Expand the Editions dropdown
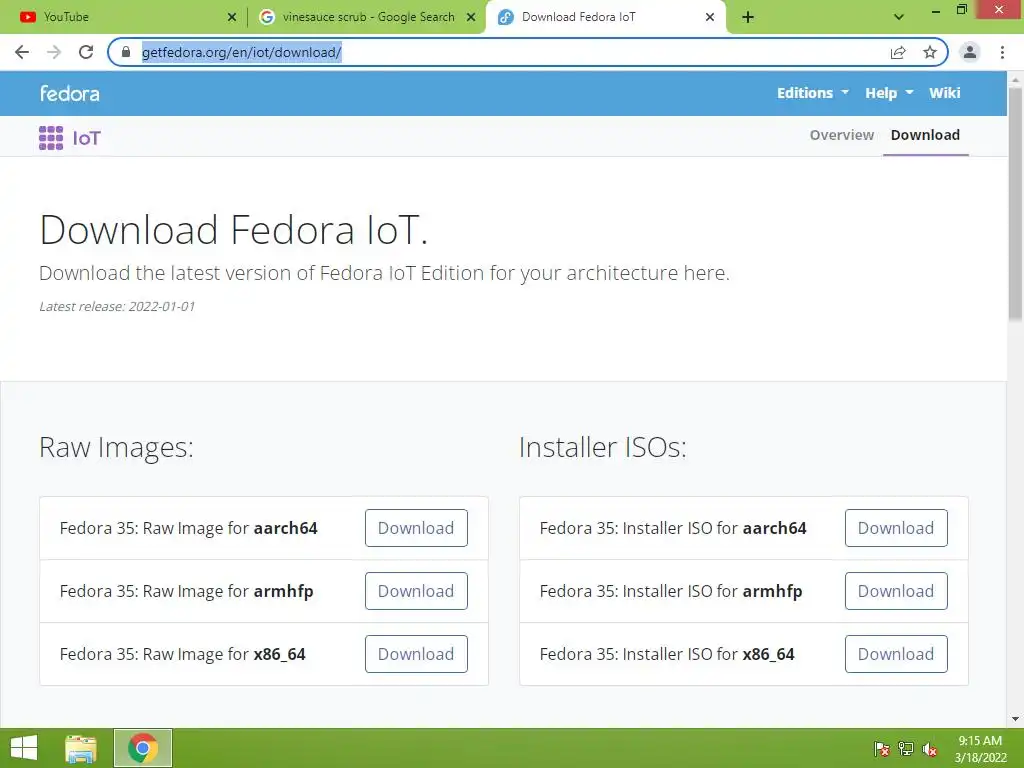 point(812,93)
